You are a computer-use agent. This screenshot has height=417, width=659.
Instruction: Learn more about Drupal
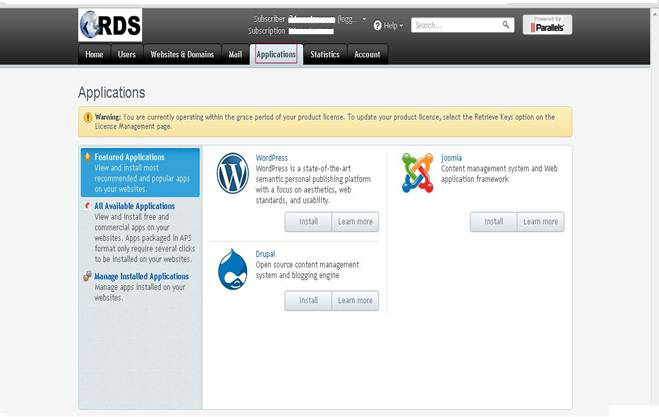click(355, 301)
